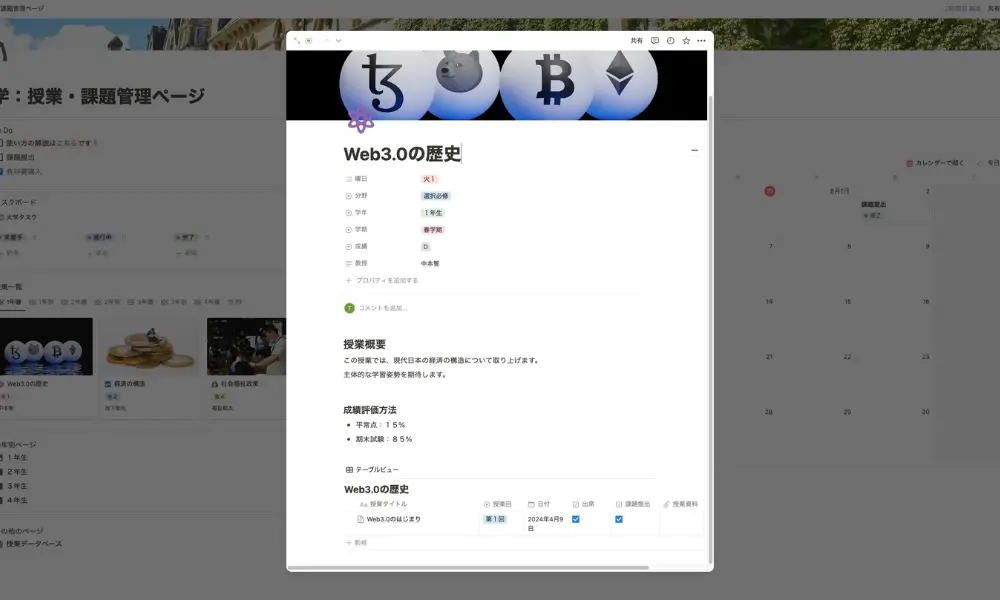
Task: Open the comments panel icon in modal header
Action: coord(654,41)
